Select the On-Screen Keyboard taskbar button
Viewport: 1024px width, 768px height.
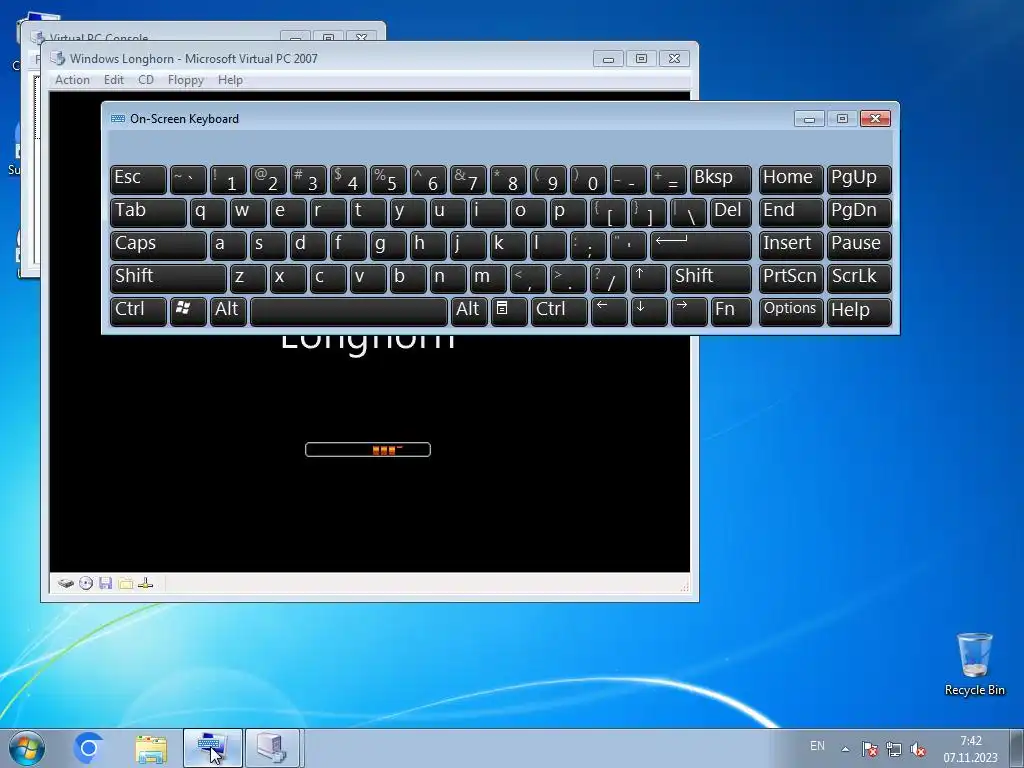click(213, 748)
